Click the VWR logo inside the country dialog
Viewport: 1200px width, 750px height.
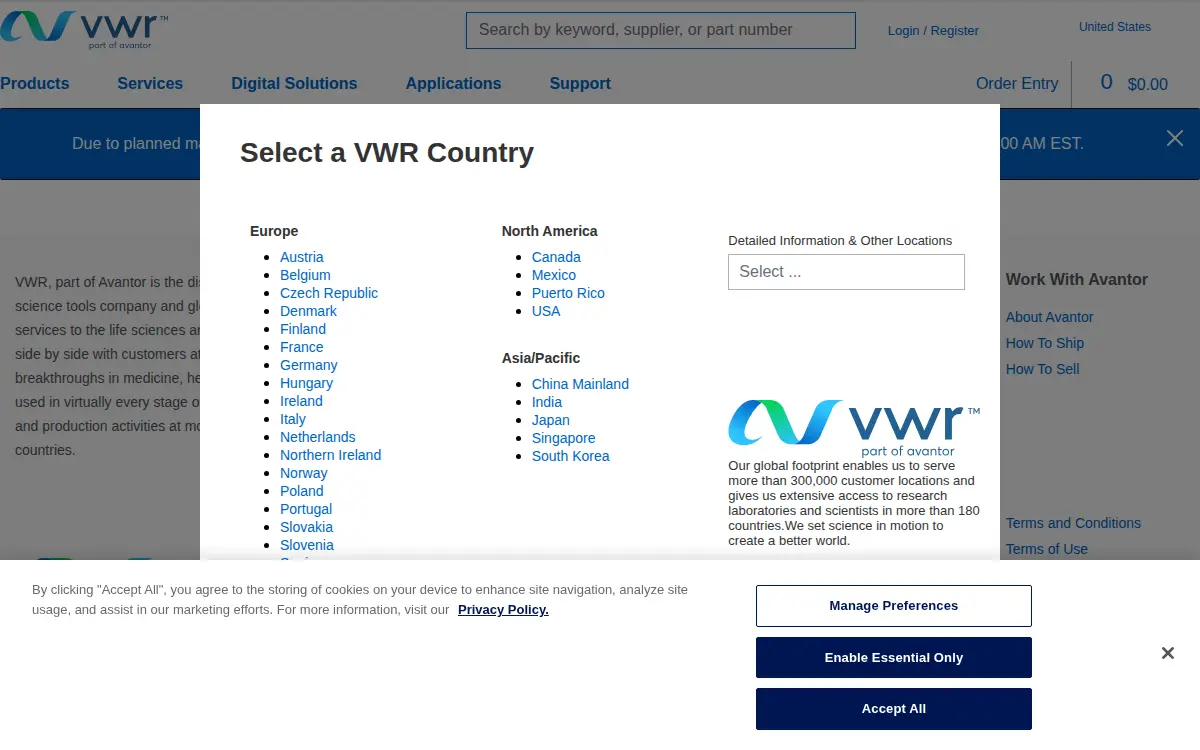854,428
